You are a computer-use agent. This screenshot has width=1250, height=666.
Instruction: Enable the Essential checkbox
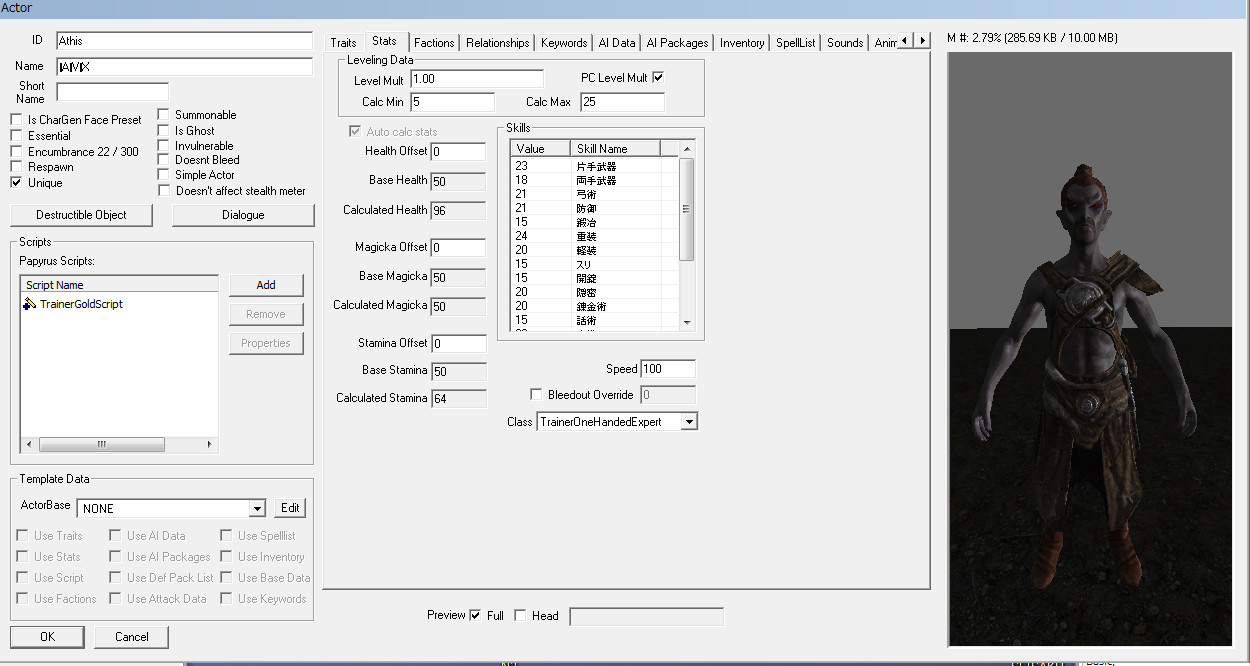click(16, 136)
